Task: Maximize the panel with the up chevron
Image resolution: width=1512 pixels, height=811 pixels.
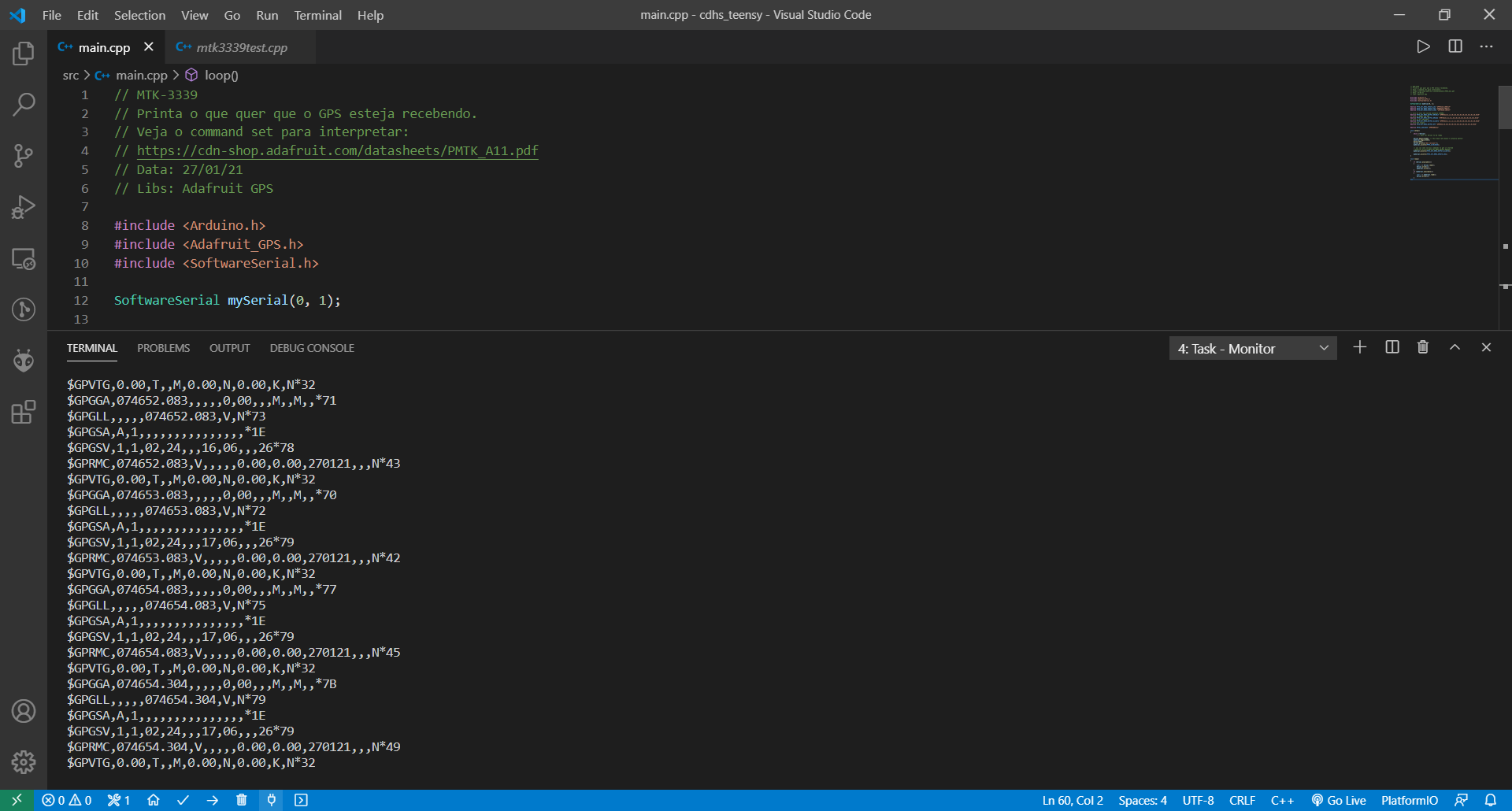Action: coord(1455,347)
